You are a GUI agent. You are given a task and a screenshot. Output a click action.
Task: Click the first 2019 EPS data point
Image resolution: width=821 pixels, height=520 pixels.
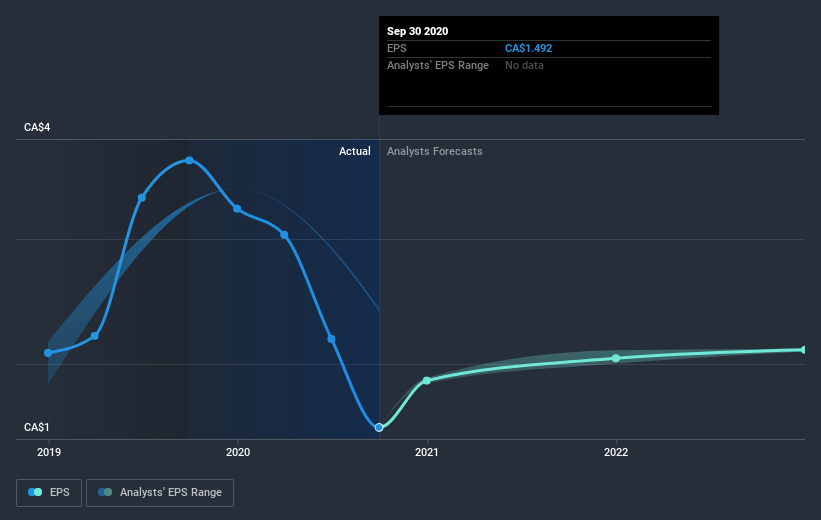pos(48,353)
